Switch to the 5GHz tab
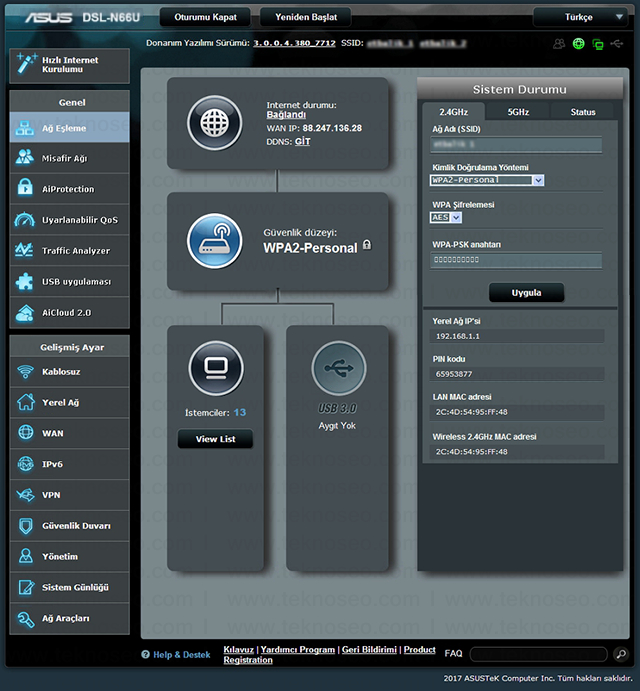Image resolution: width=640 pixels, height=691 pixels. pyautogui.click(x=518, y=112)
